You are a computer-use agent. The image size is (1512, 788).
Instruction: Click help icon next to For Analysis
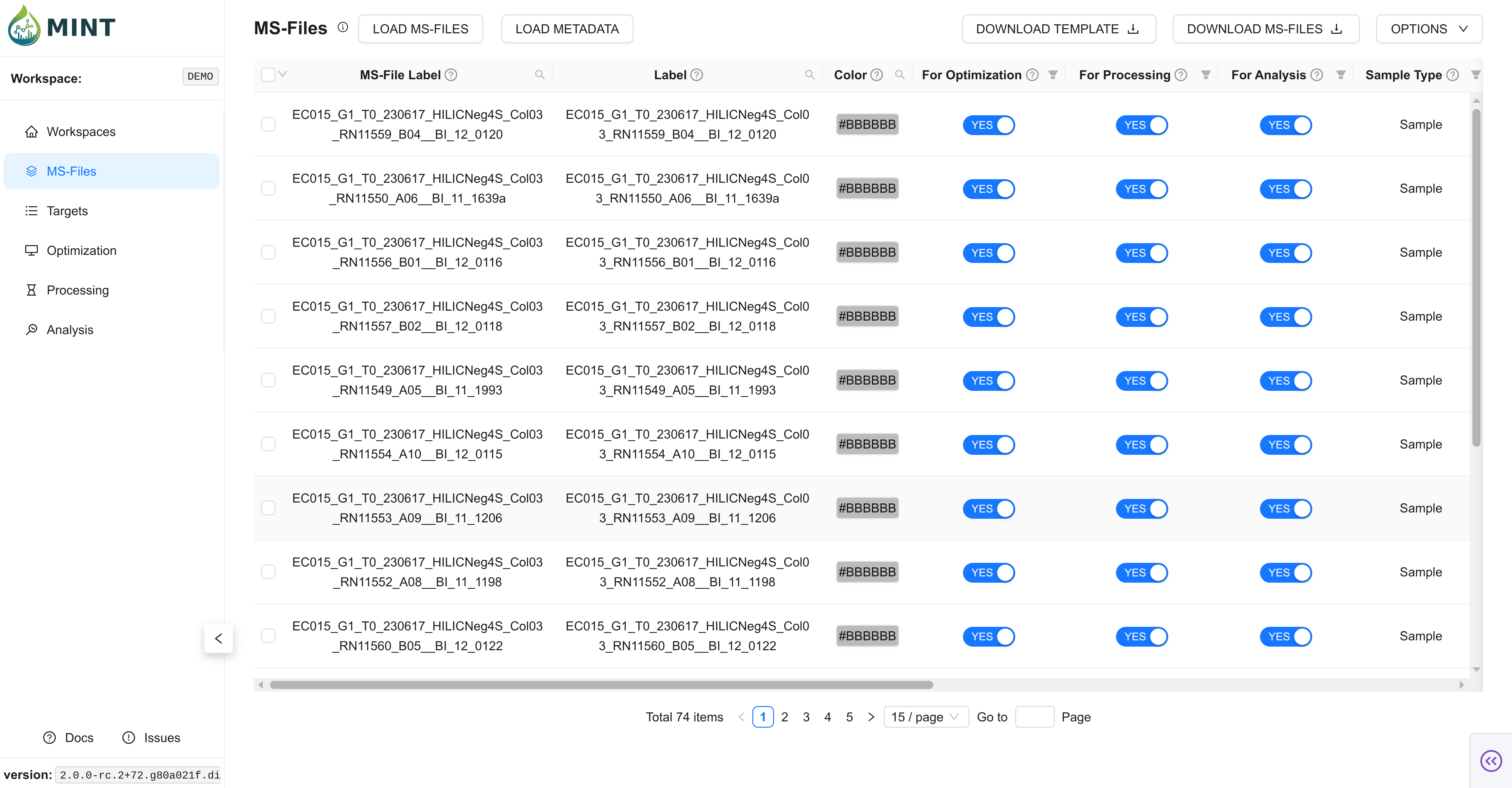(x=1316, y=75)
